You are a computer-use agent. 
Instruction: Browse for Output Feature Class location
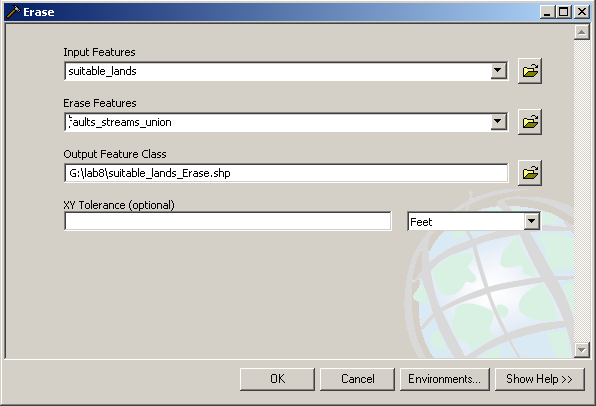(x=530, y=173)
